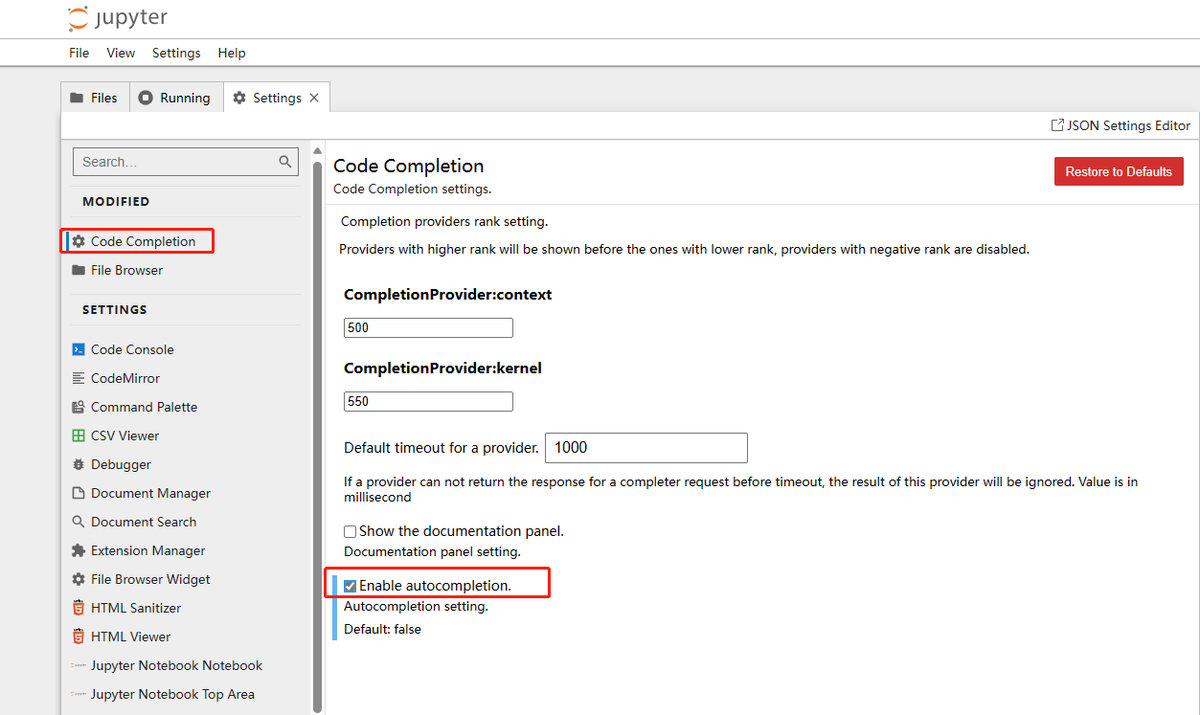Edit the CompletionProvider:context rank field
This screenshot has height=715, width=1200.
[x=428, y=328]
